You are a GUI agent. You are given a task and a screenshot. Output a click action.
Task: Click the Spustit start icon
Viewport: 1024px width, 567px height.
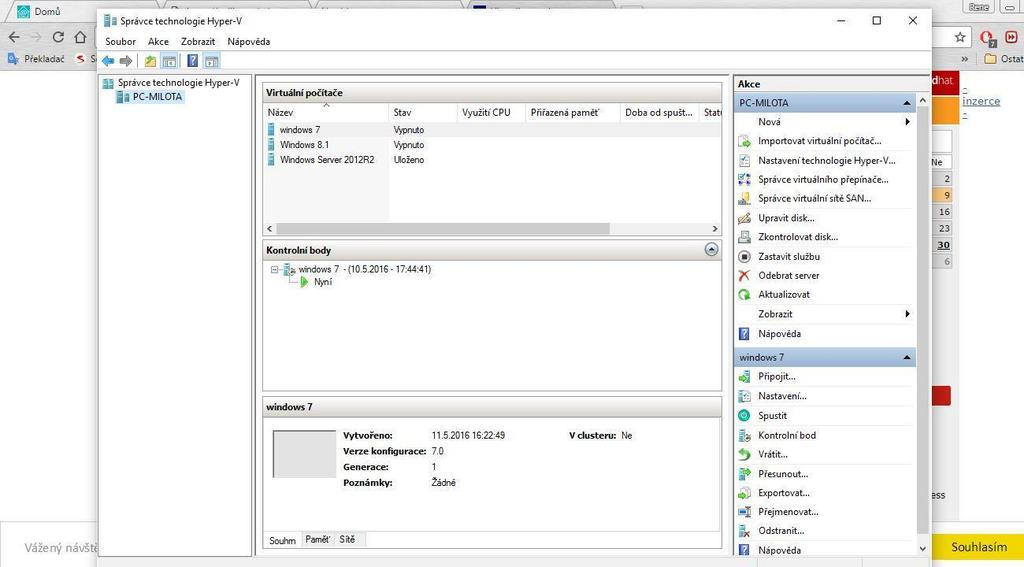(744, 415)
